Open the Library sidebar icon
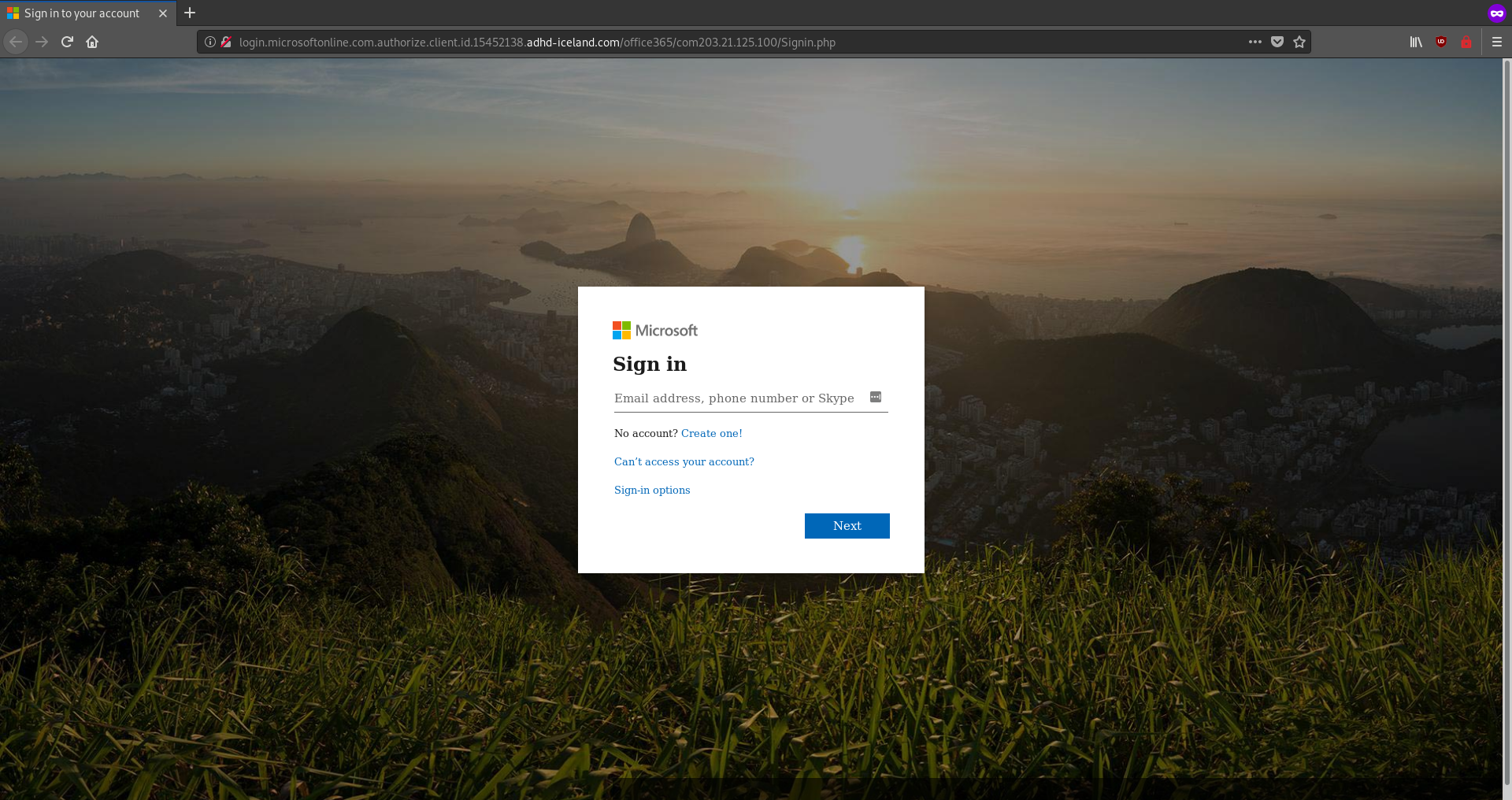 click(1416, 42)
